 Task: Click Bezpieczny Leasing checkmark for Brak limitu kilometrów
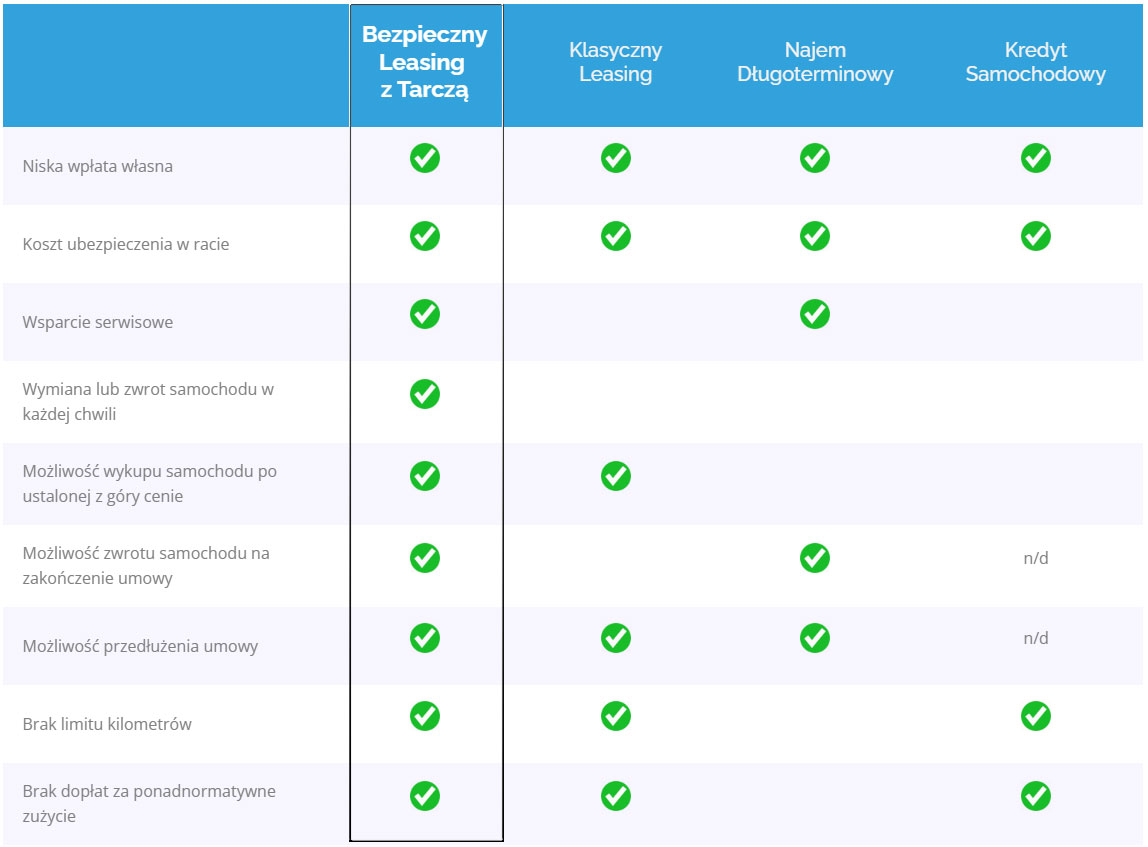click(x=425, y=716)
